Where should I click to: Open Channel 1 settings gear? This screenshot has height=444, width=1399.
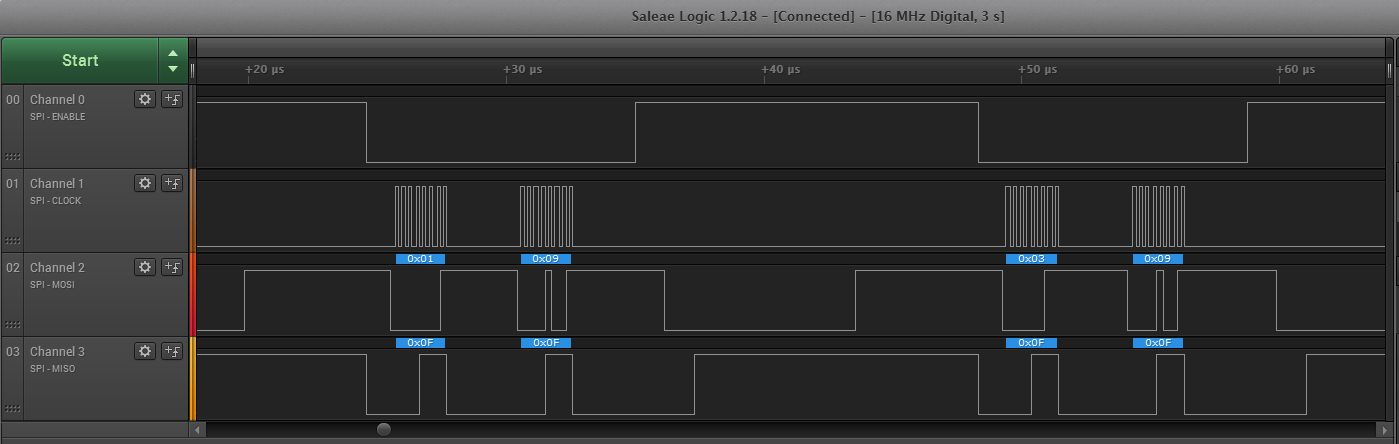pos(145,183)
